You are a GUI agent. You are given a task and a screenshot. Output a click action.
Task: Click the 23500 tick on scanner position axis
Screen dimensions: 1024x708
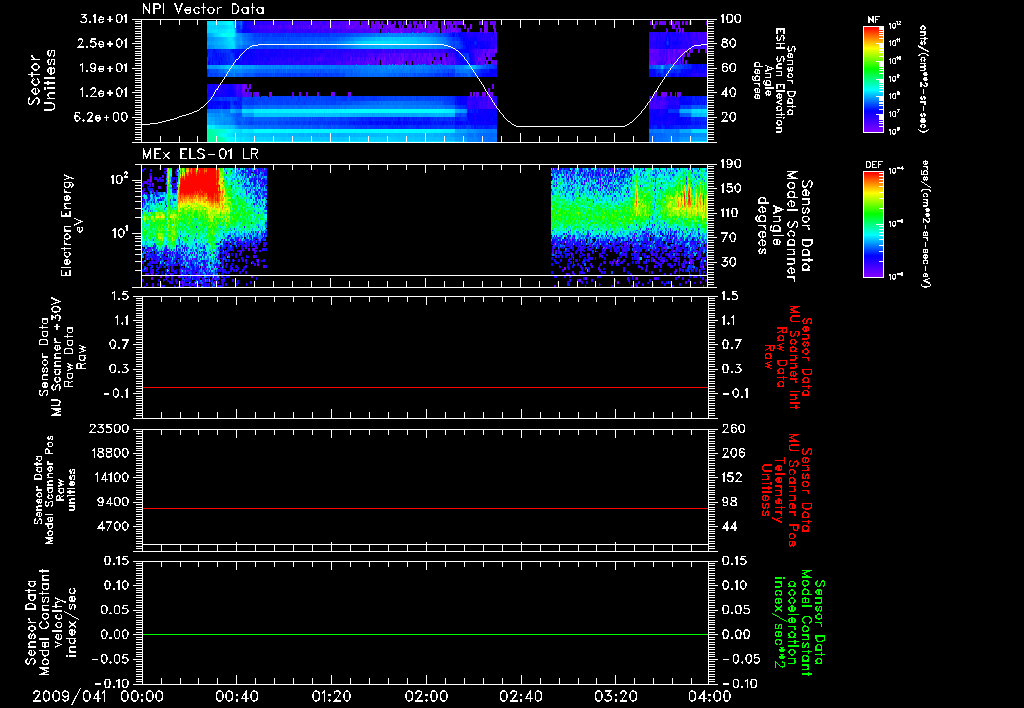click(x=112, y=429)
